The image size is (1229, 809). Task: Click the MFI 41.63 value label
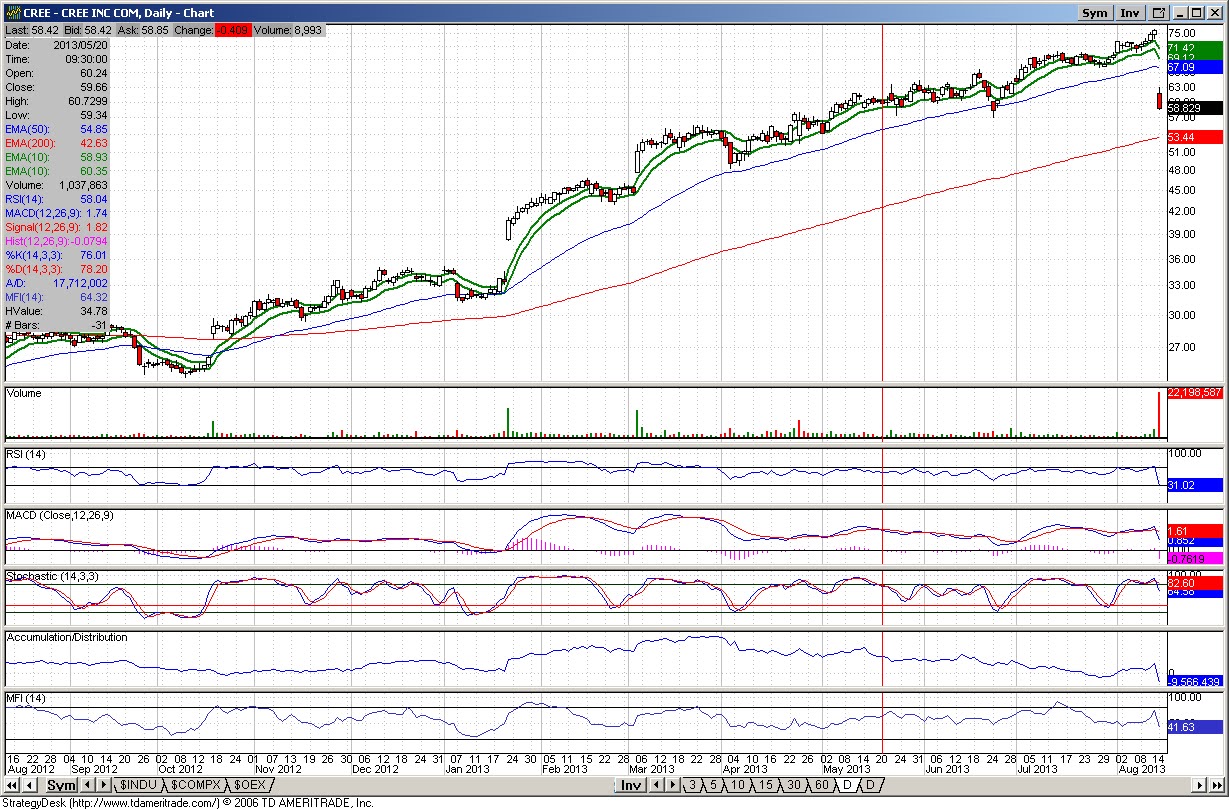click(x=1194, y=727)
